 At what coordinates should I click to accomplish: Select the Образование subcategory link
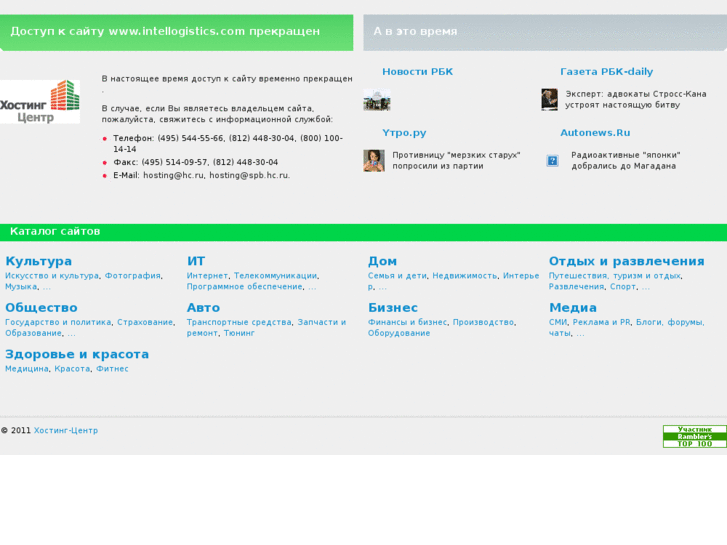(33, 333)
